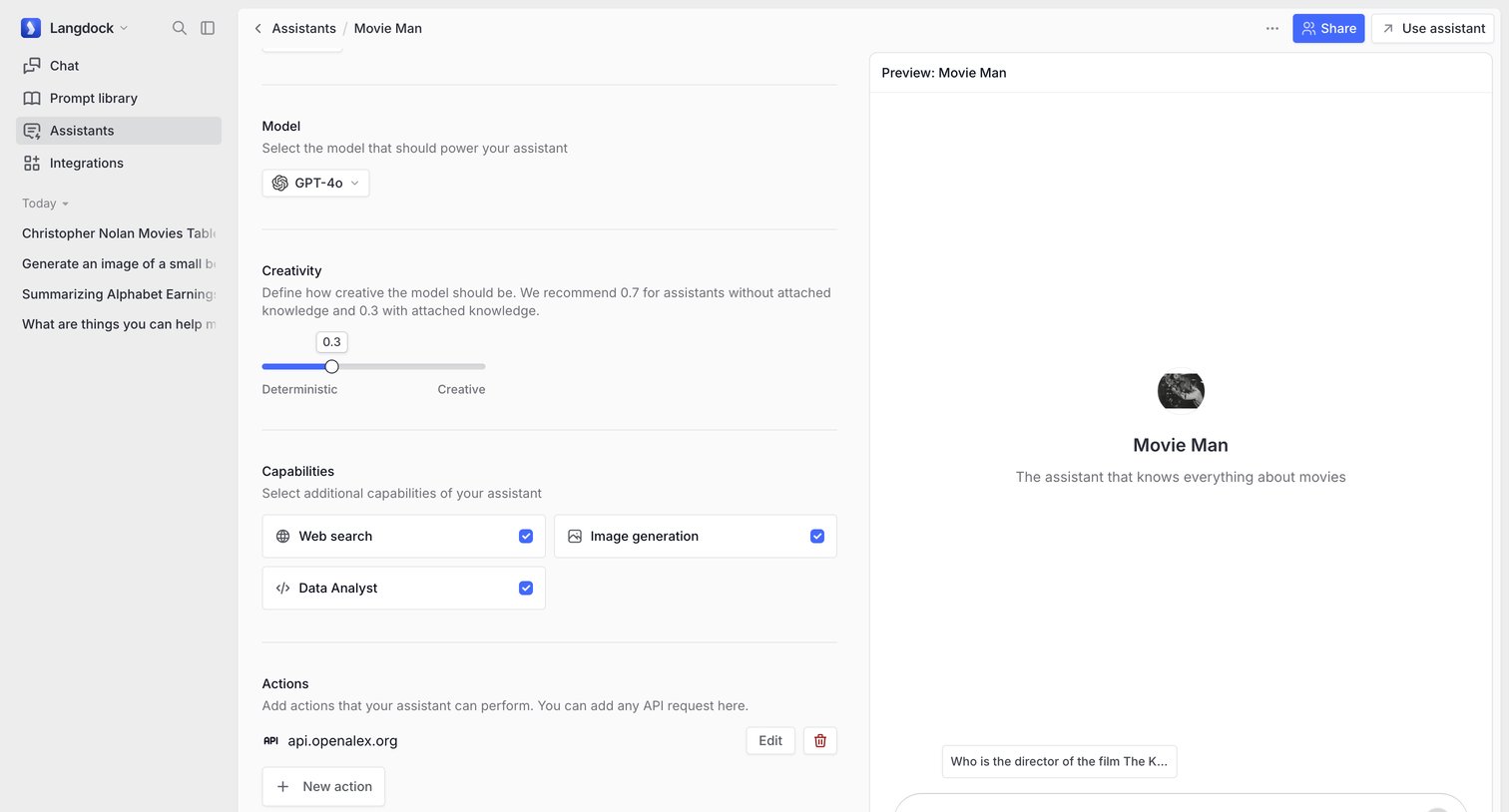Image resolution: width=1509 pixels, height=812 pixels.
Task: Open Summarizing Alphabet Earnings chat
Action: pos(119,294)
